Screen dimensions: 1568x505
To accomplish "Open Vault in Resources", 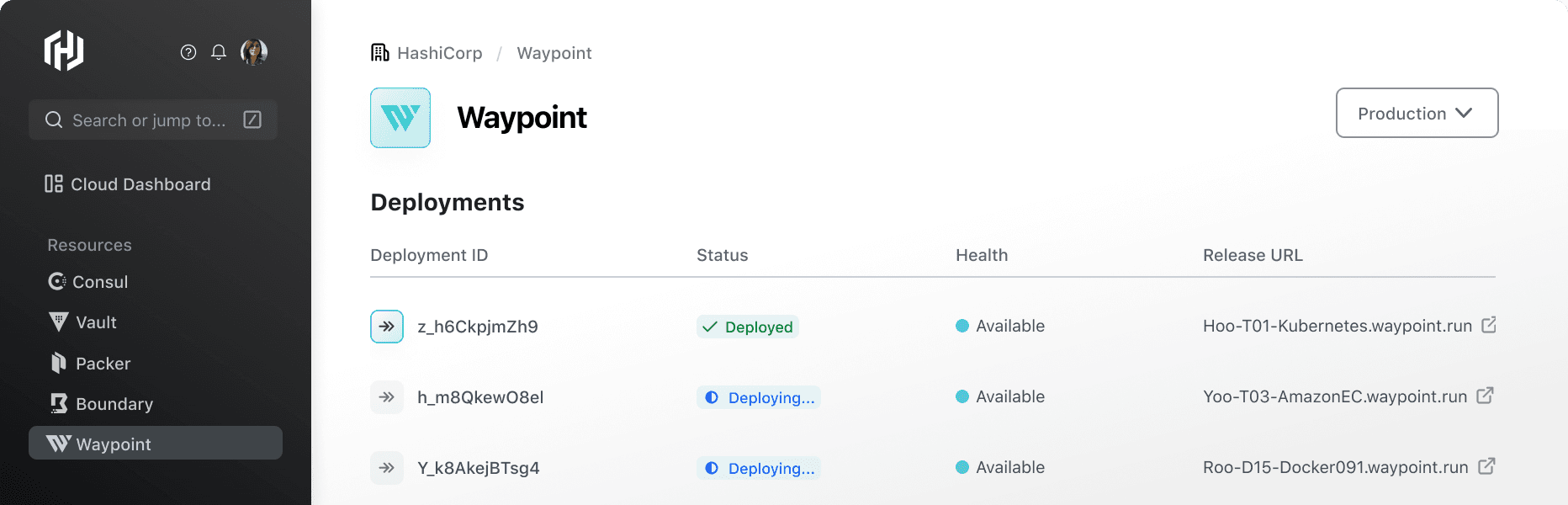I will 82,322.
